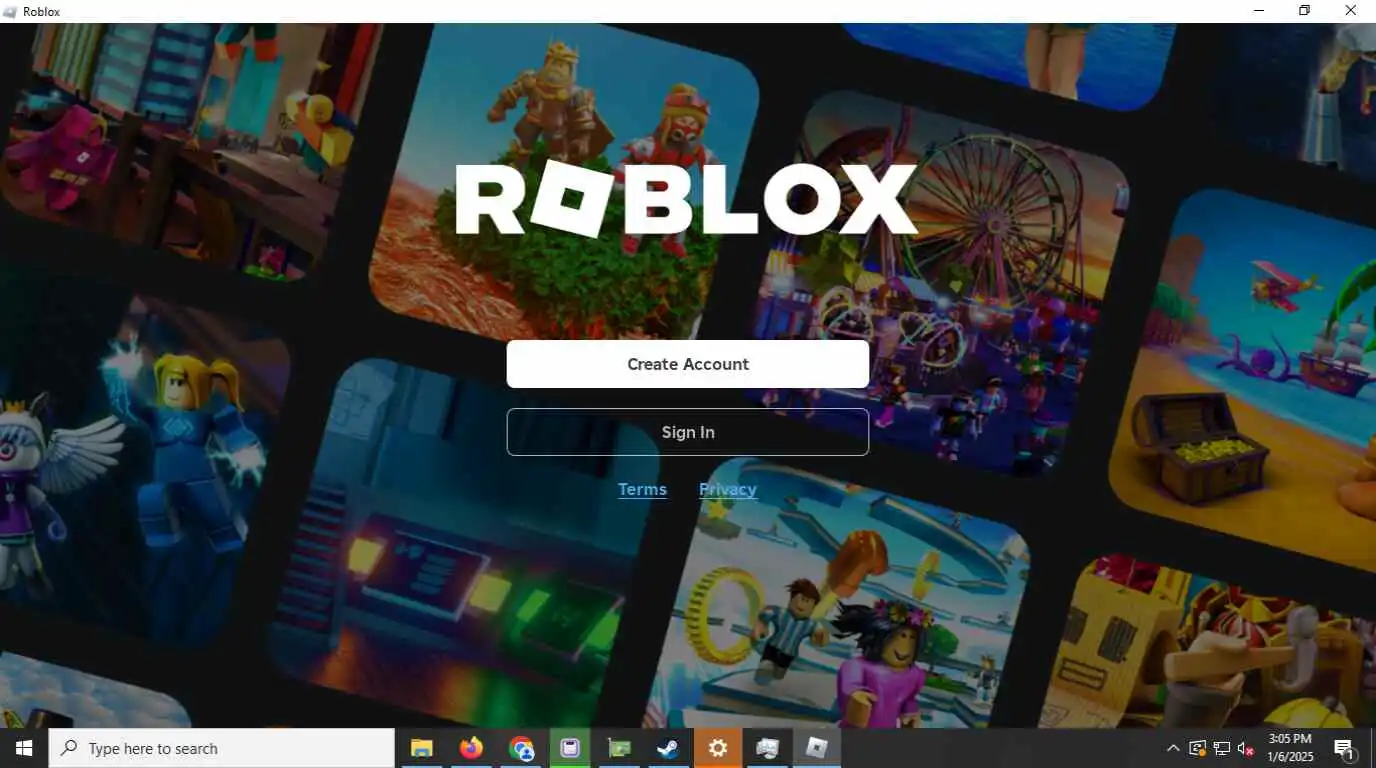1376x768 pixels.
Task: Open the Windows Start menu
Action: 24,748
